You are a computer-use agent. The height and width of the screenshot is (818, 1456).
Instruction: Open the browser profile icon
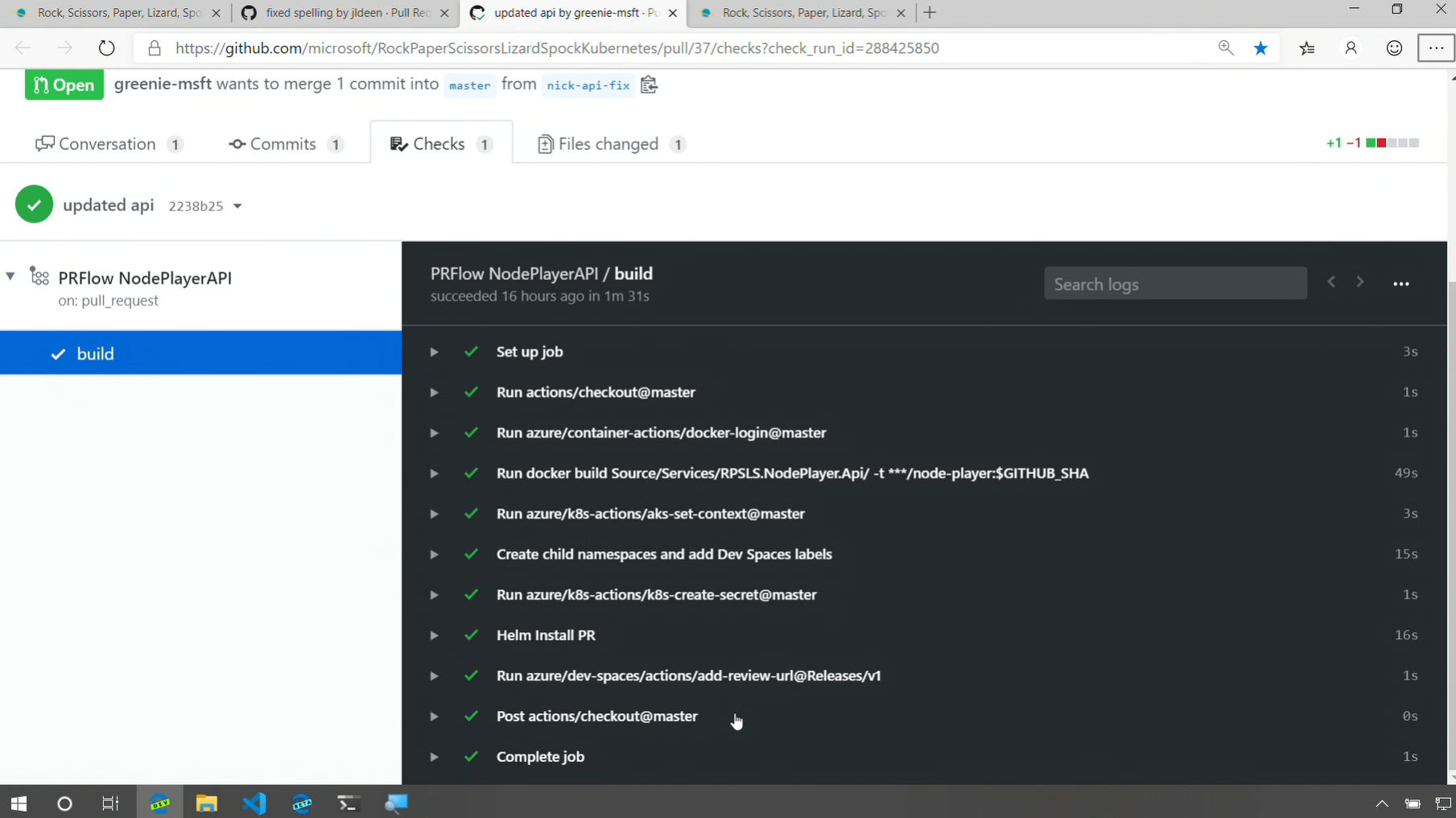[x=1351, y=48]
